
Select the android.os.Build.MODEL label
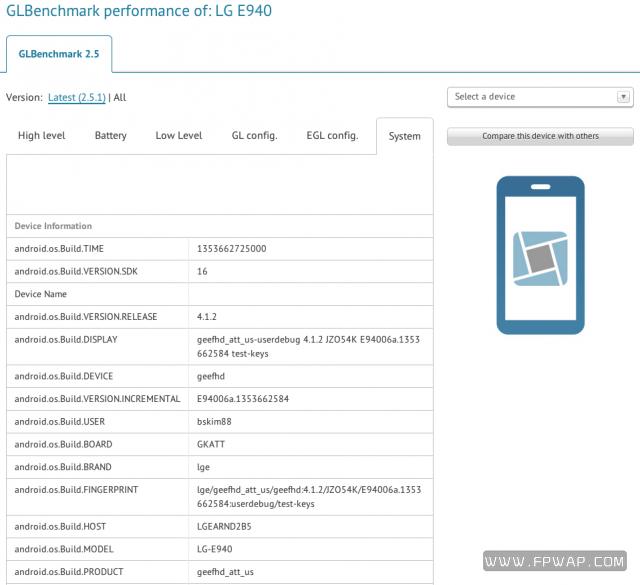[64, 549]
